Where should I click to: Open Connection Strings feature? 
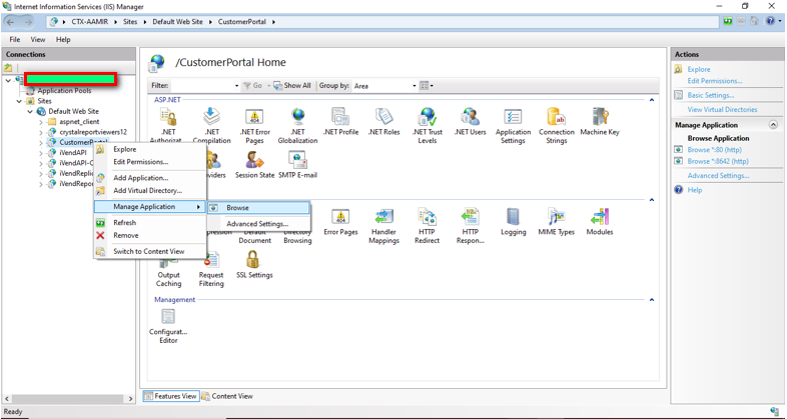pos(556,126)
